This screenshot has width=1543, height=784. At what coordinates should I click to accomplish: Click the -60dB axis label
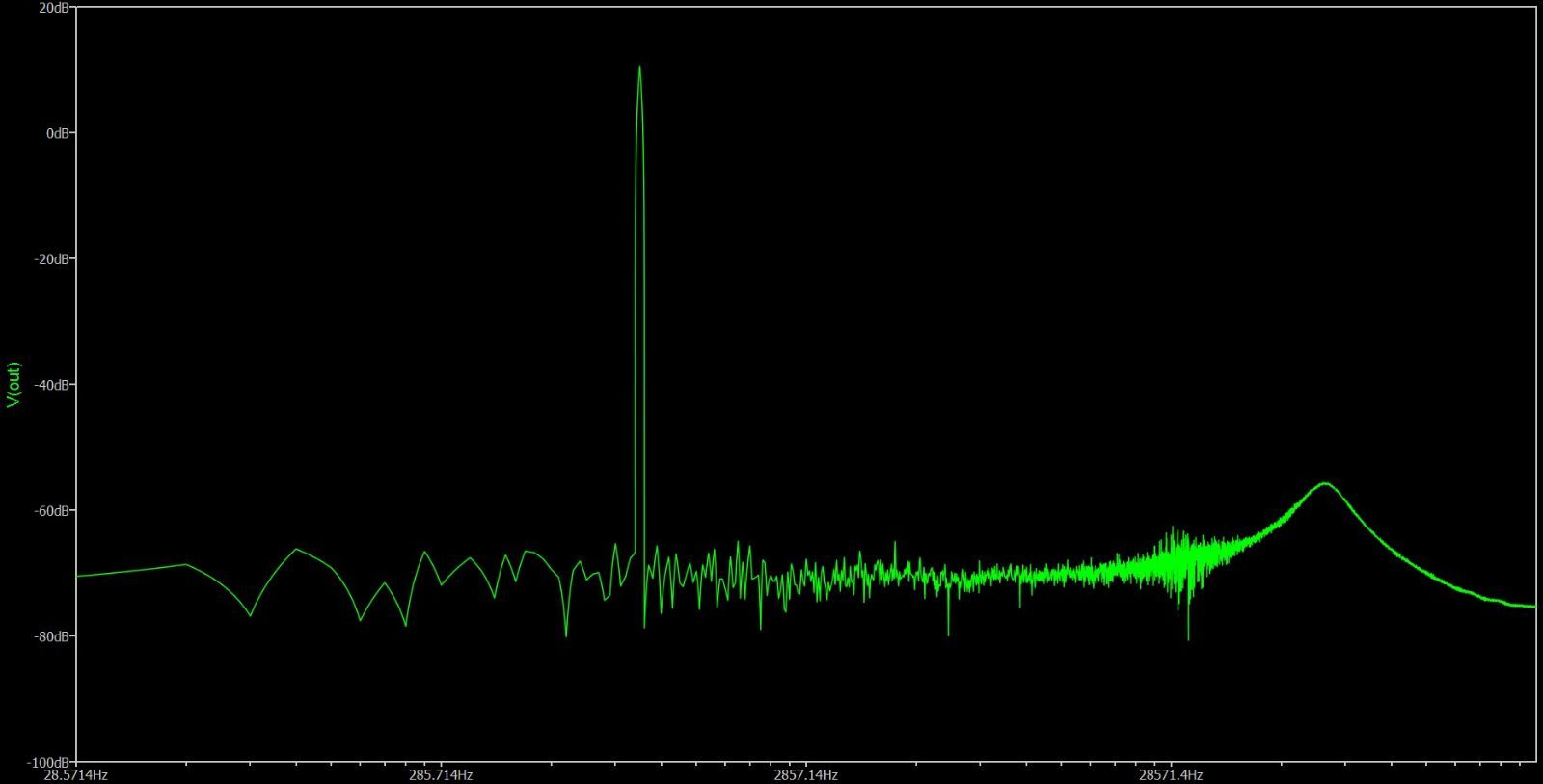pos(54,510)
